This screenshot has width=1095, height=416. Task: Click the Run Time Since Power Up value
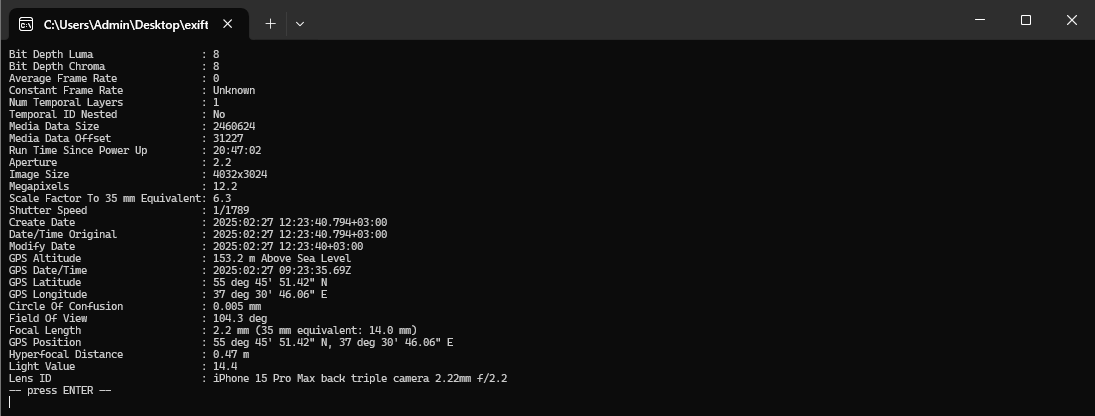pos(237,150)
